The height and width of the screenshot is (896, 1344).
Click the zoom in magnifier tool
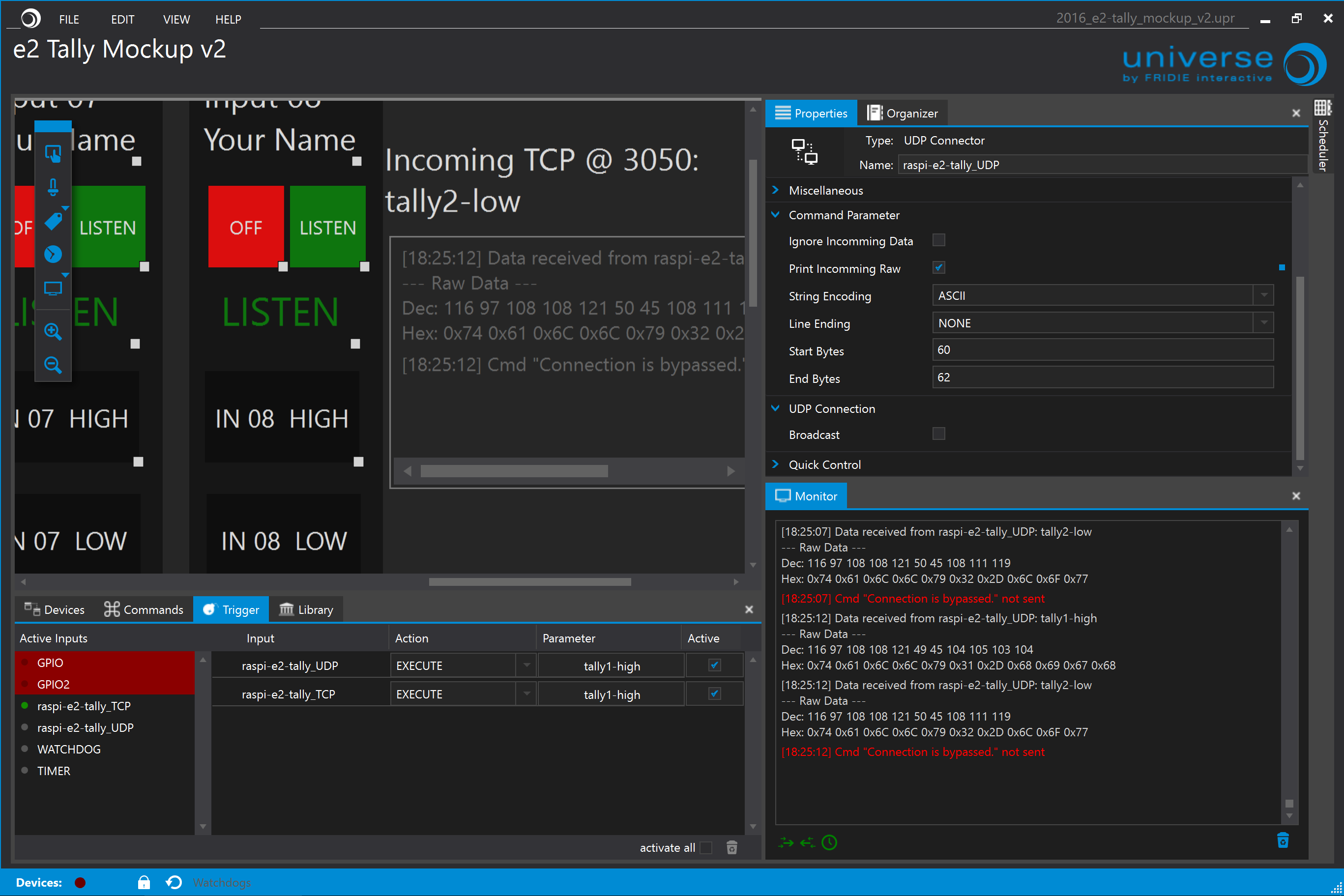pyautogui.click(x=53, y=331)
